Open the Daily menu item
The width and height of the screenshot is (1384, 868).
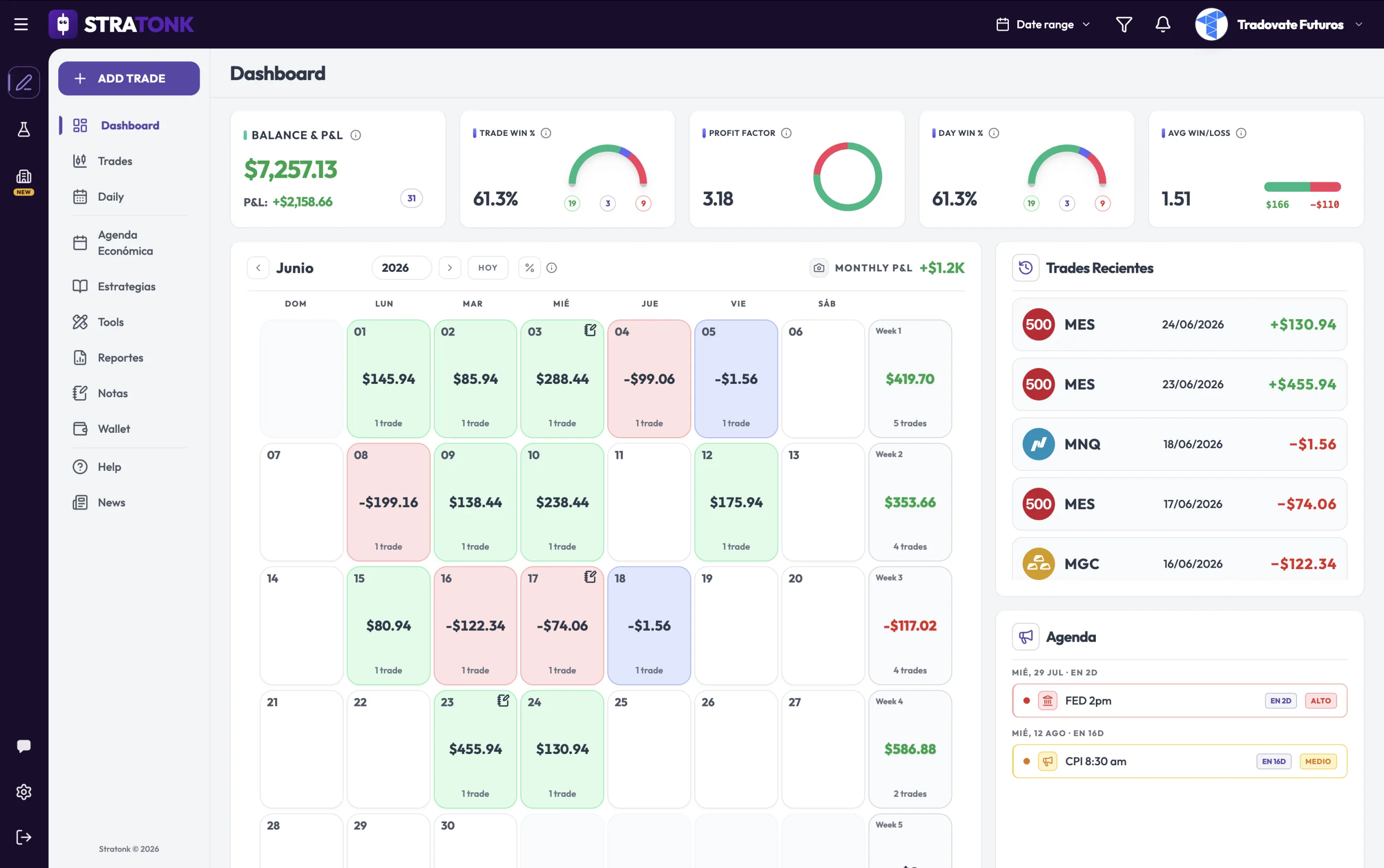[x=129, y=196]
